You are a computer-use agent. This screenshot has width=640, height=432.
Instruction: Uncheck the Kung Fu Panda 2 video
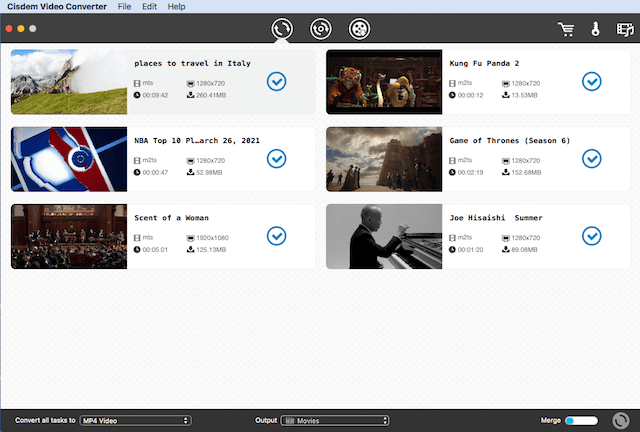[591, 82]
